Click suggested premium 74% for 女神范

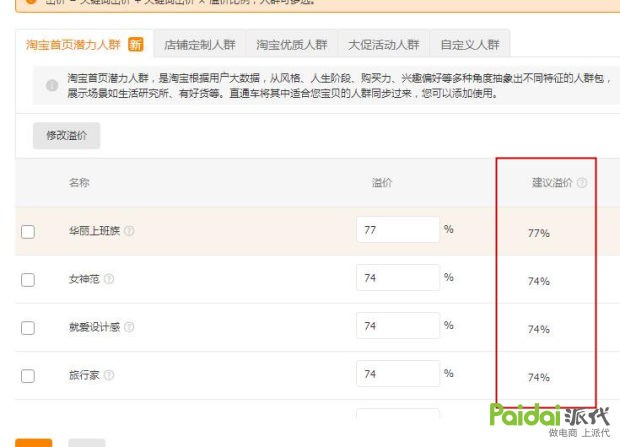click(x=539, y=281)
